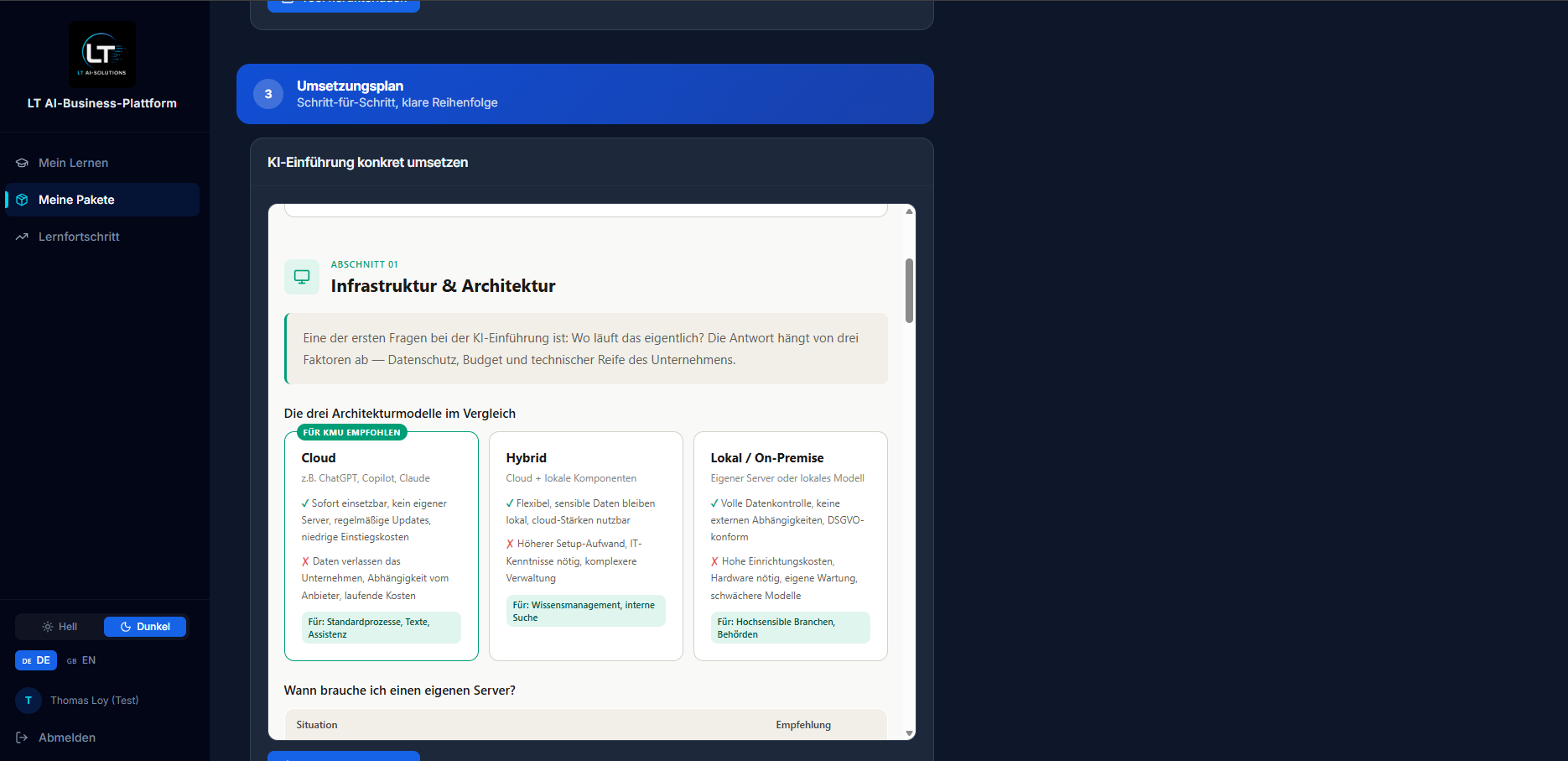The image size is (1568, 761).
Task: Click scroll down arrow in content frame
Action: coord(909,733)
